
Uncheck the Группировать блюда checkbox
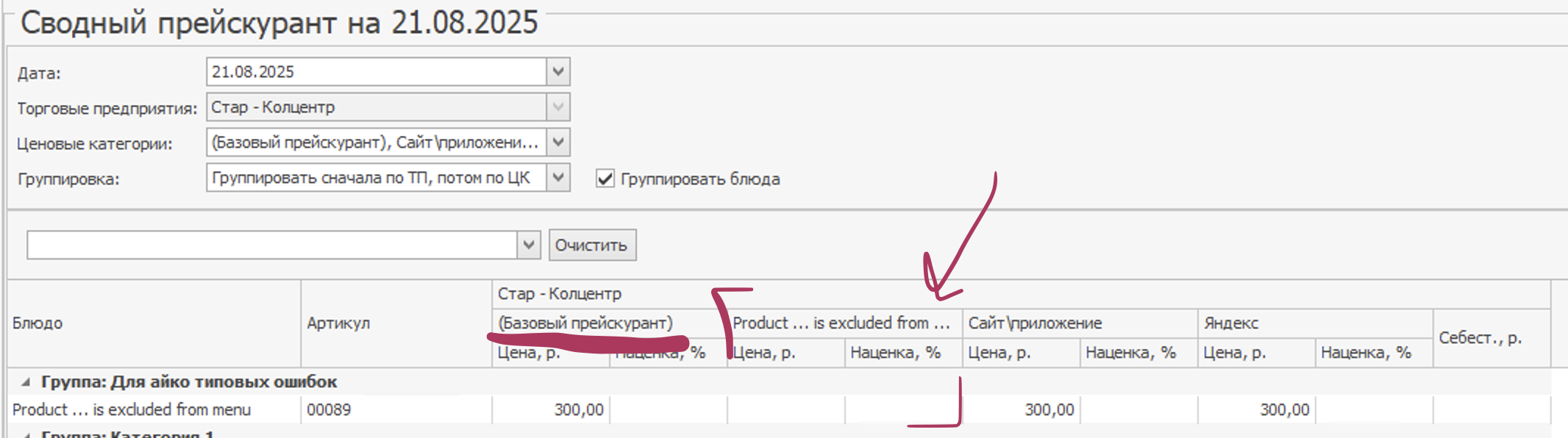(x=605, y=179)
